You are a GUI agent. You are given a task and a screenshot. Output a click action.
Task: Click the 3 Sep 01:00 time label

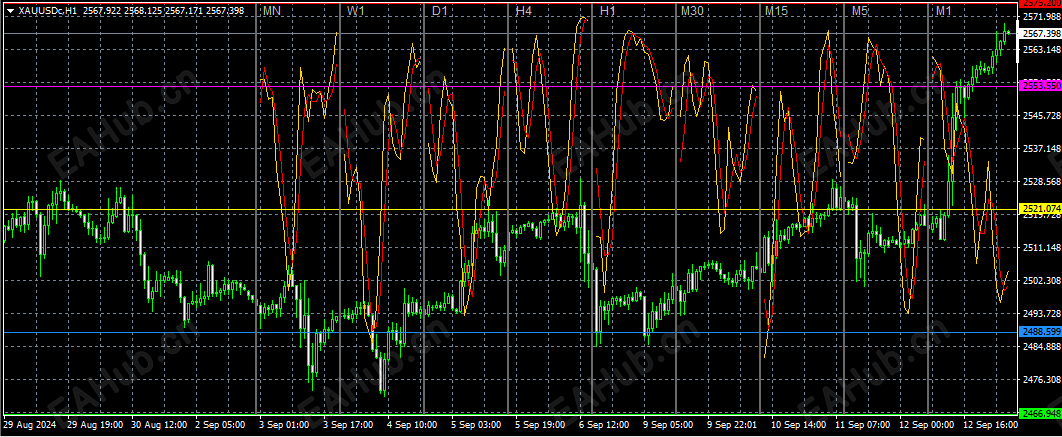point(284,425)
